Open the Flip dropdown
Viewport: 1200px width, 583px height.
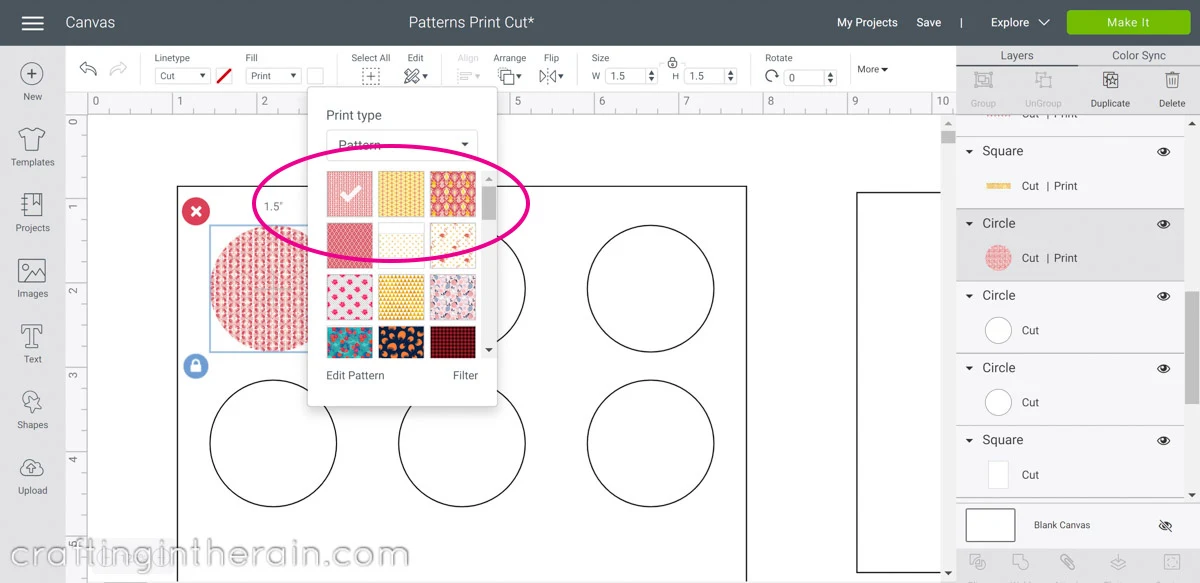(x=551, y=76)
